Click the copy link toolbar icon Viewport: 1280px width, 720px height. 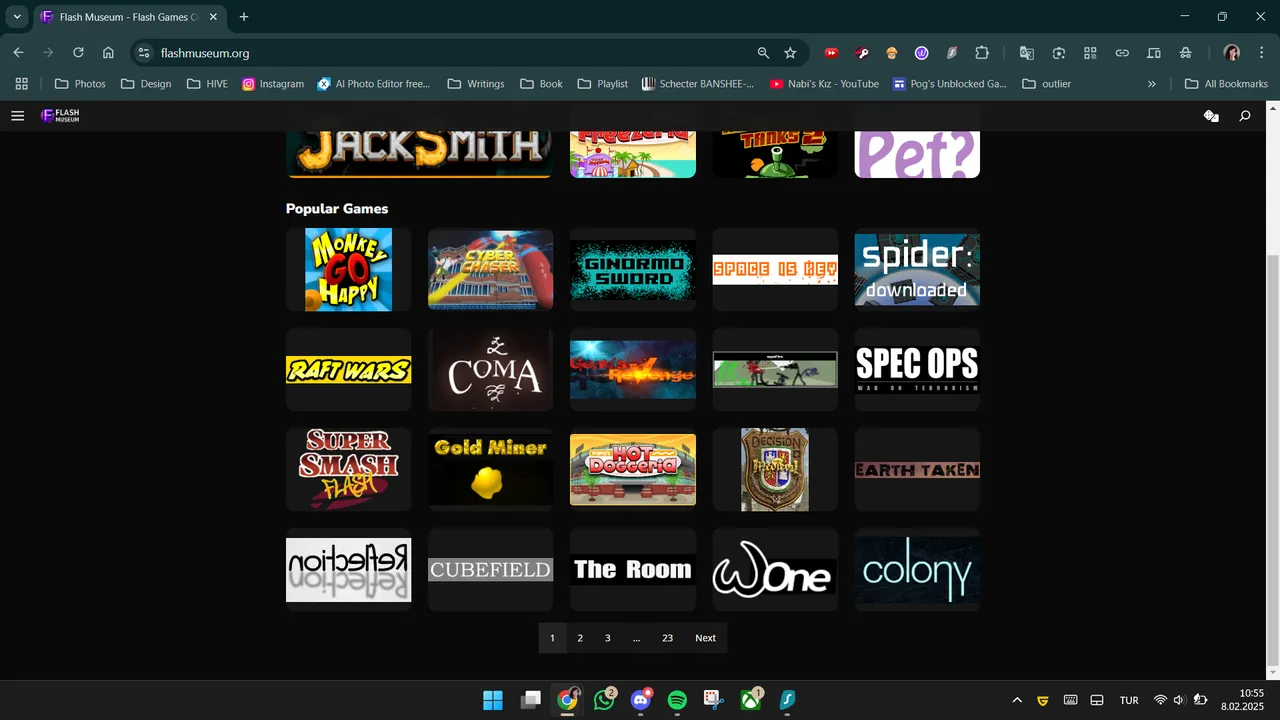(x=1122, y=53)
